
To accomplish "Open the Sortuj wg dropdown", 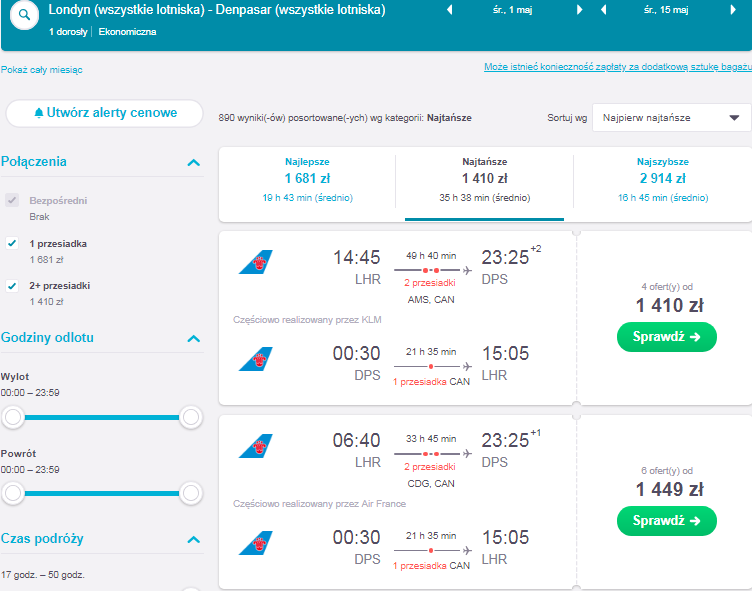I will click(671, 118).
